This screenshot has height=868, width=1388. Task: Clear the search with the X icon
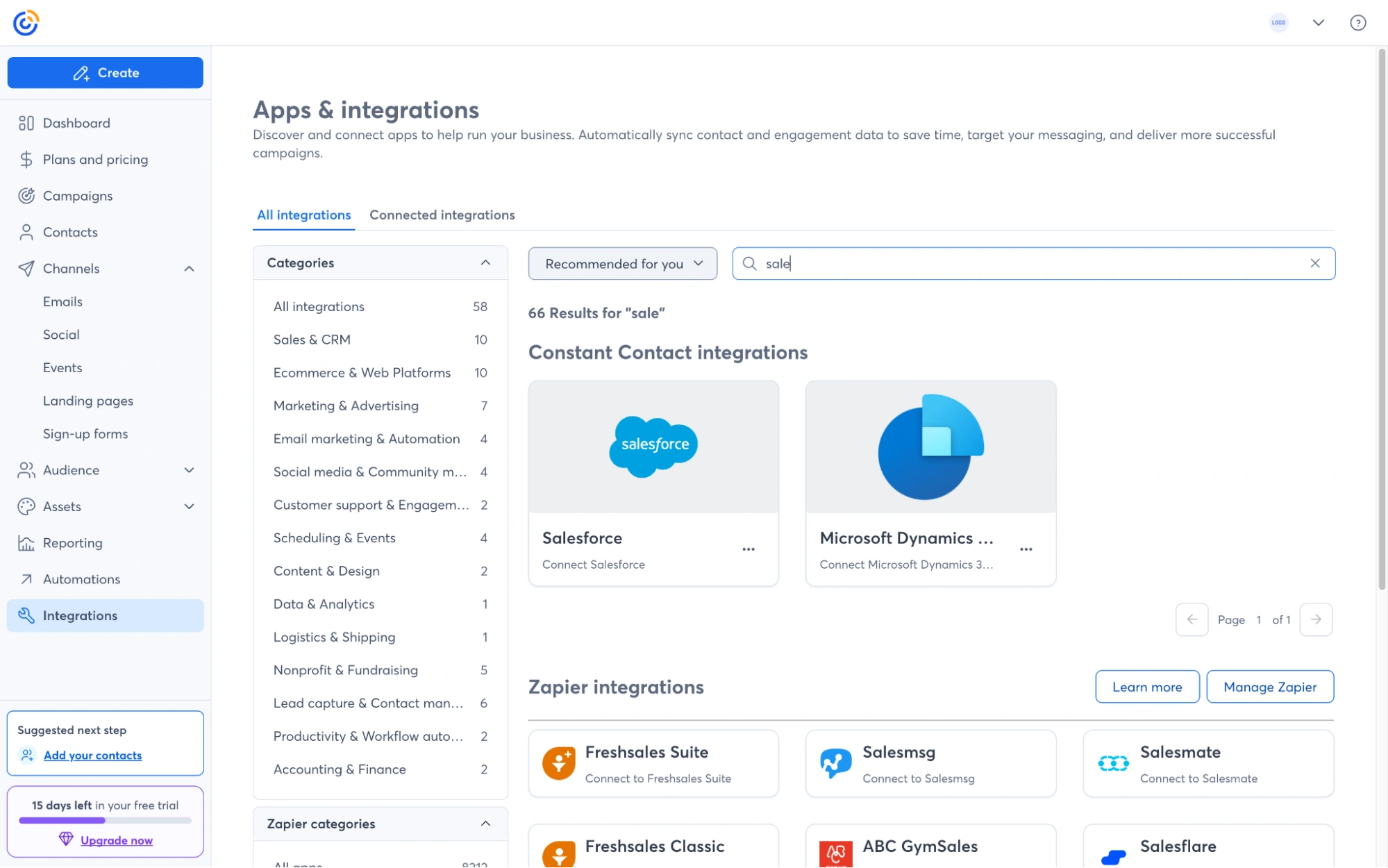point(1314,263)
